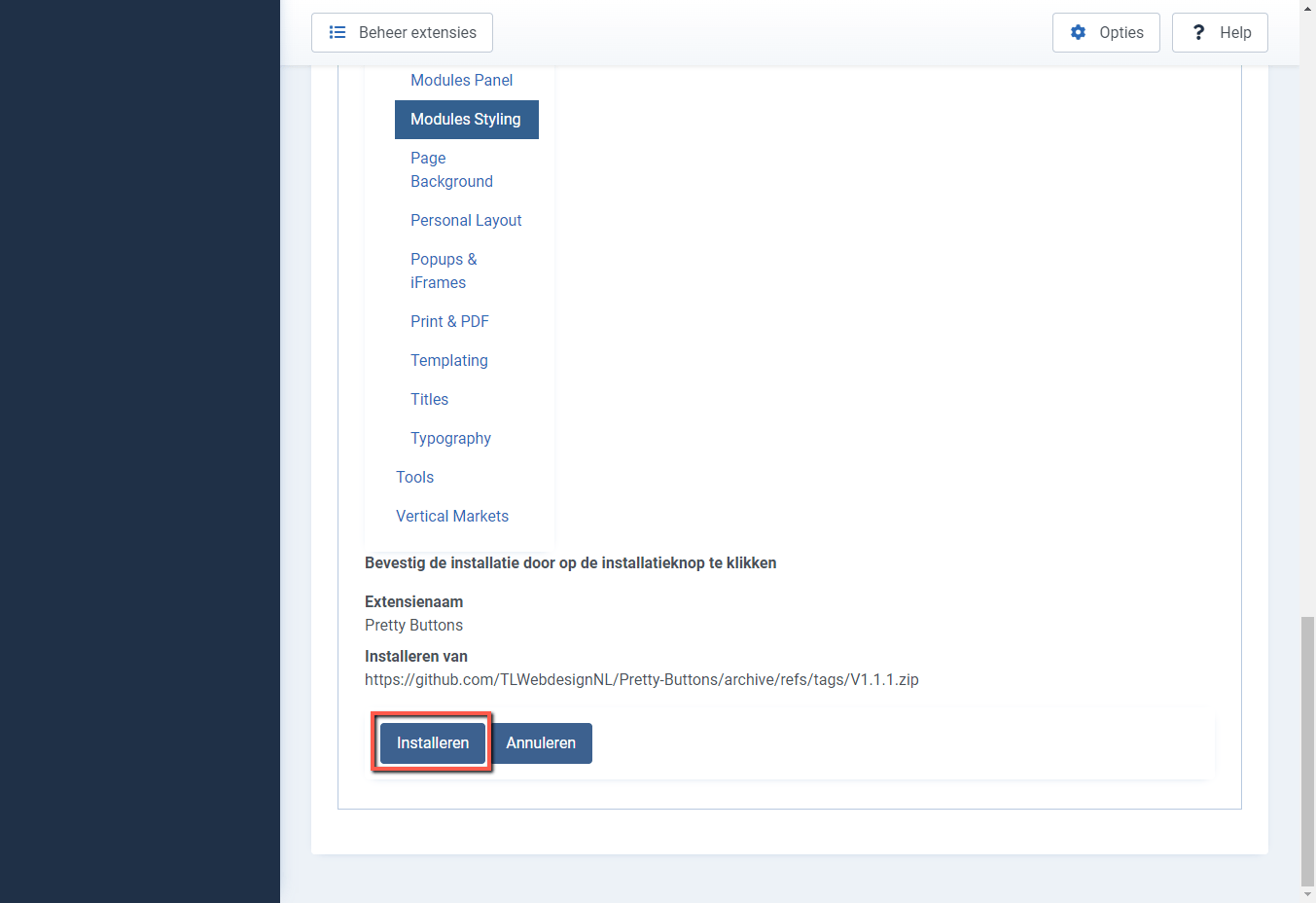
Task: Select the Personal Layout category
Action: (x=466, y=220)
